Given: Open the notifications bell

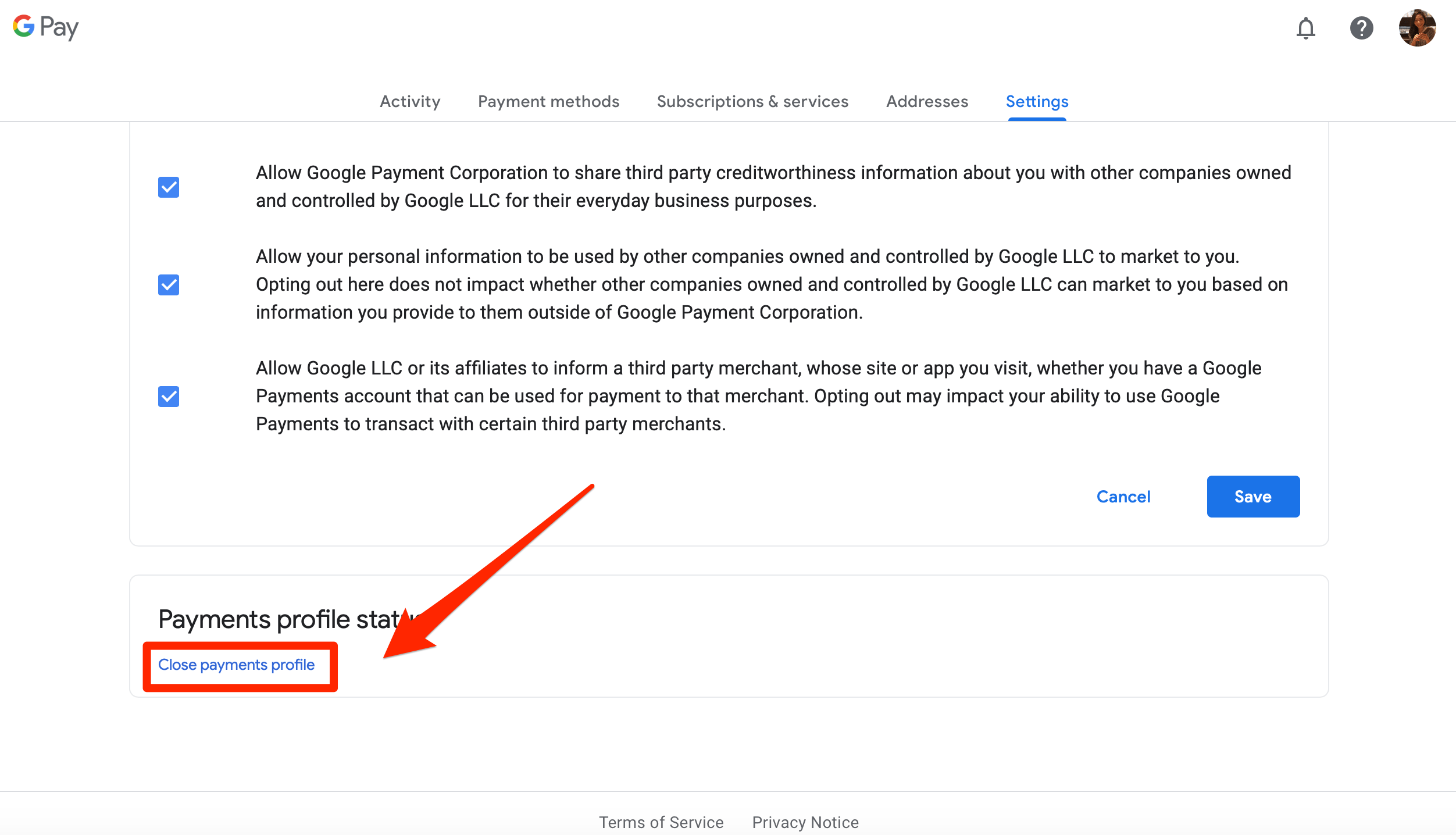Looking at the screenshot, I should pos(1305,28).
